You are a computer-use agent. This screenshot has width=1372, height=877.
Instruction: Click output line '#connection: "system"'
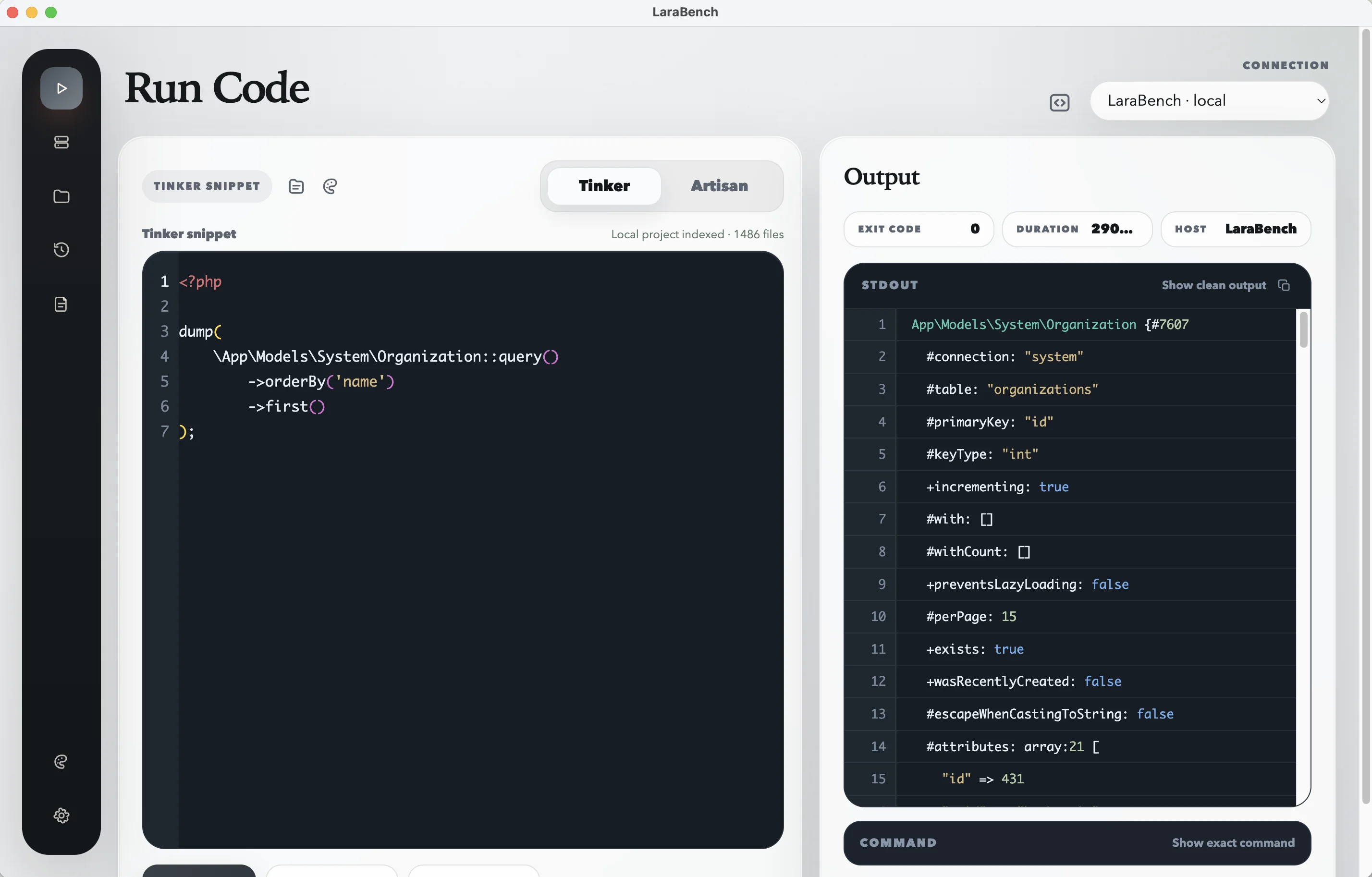click(1004, 356)
